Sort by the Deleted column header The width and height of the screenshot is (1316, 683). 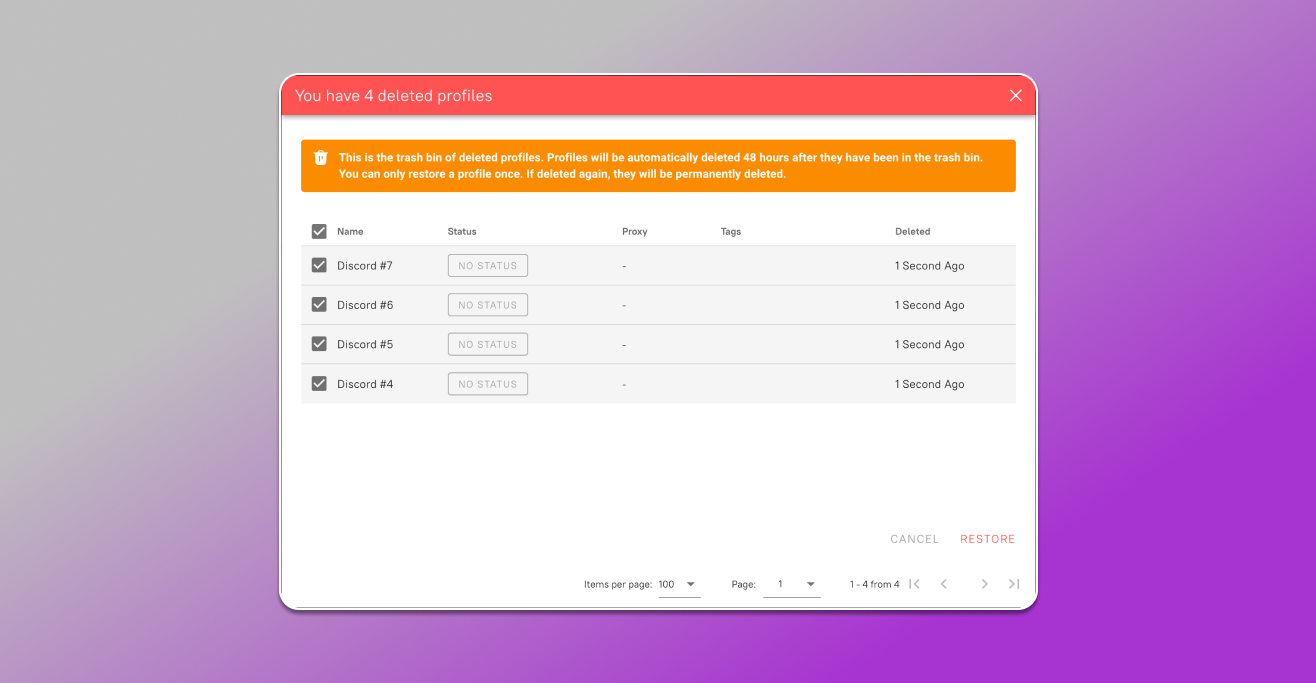point(912,232)
